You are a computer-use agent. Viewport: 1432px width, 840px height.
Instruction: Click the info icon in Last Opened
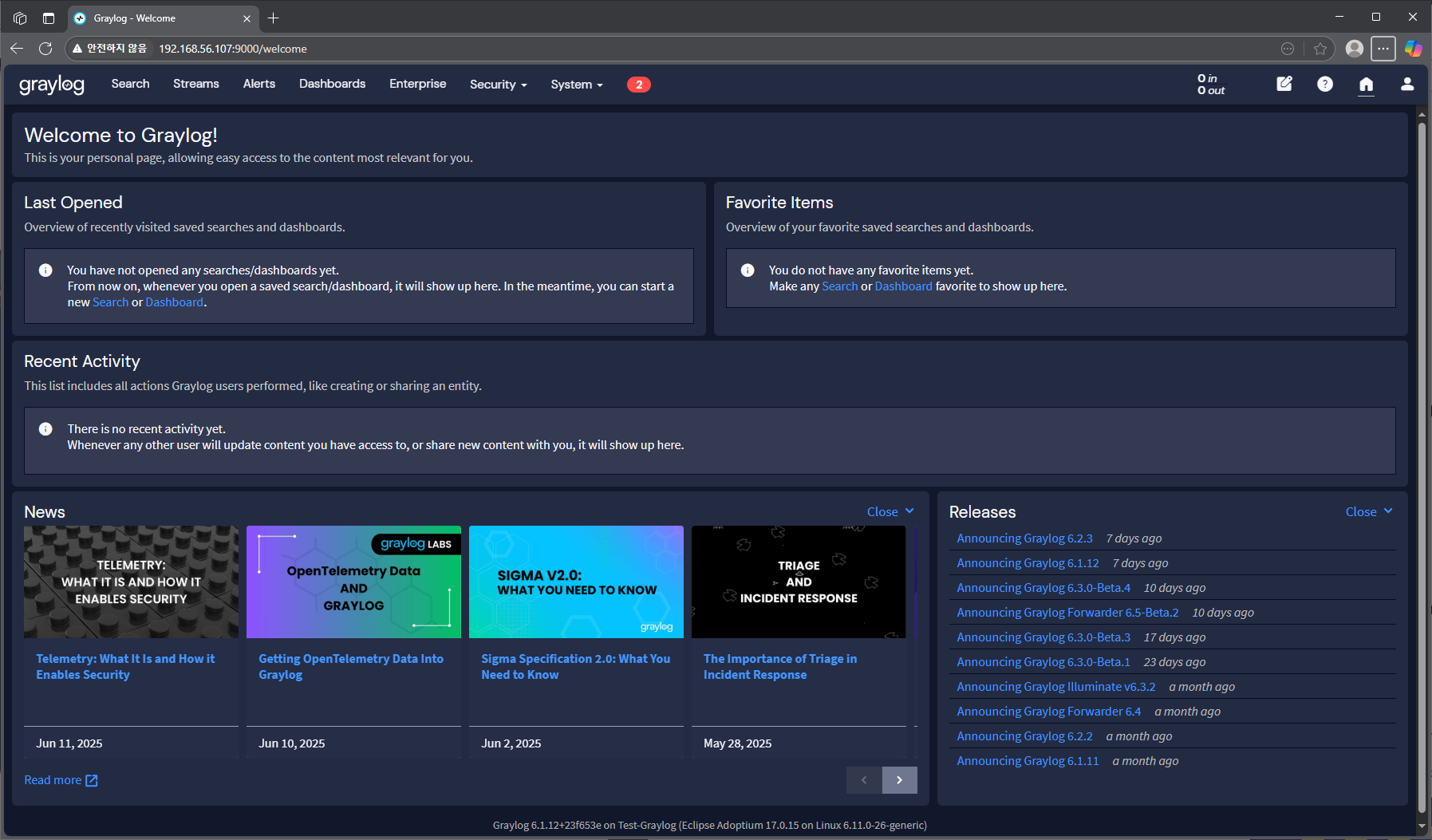pyautogui.click(x=45, y=270)
